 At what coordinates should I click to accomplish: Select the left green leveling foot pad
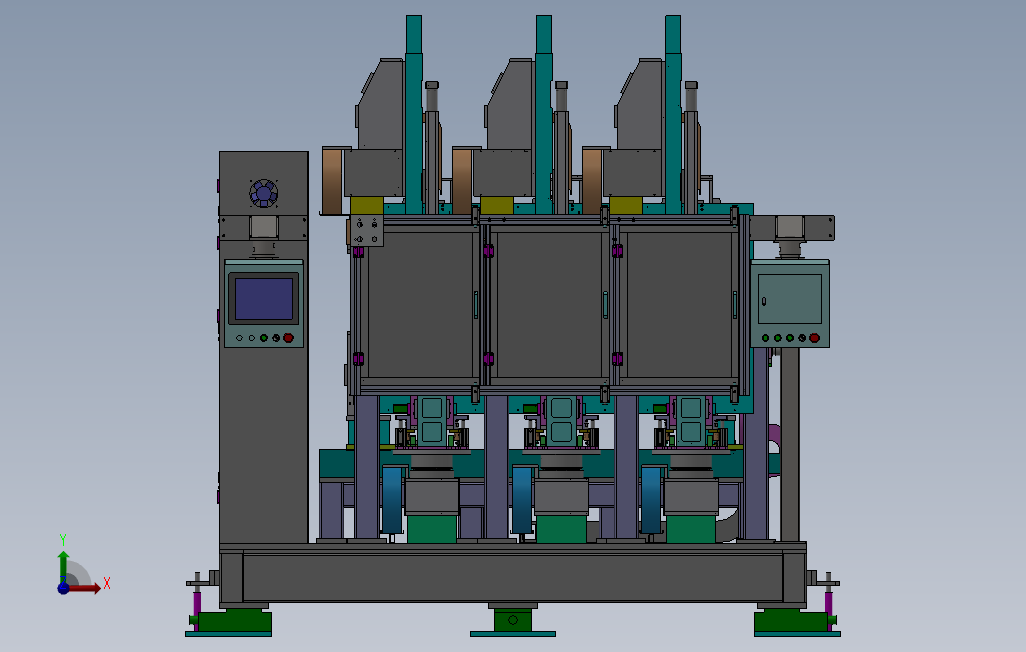tap(234, 621)
